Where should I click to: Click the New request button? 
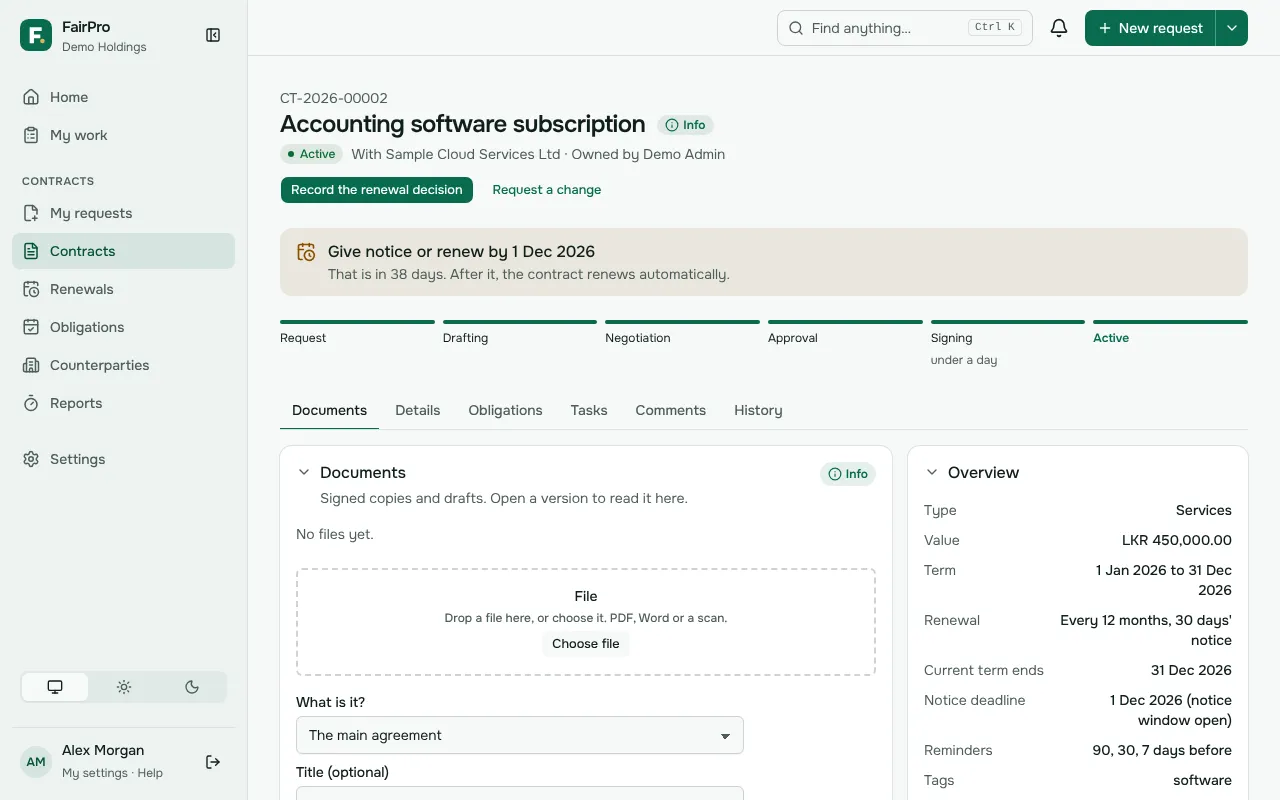coord(1150,28)
